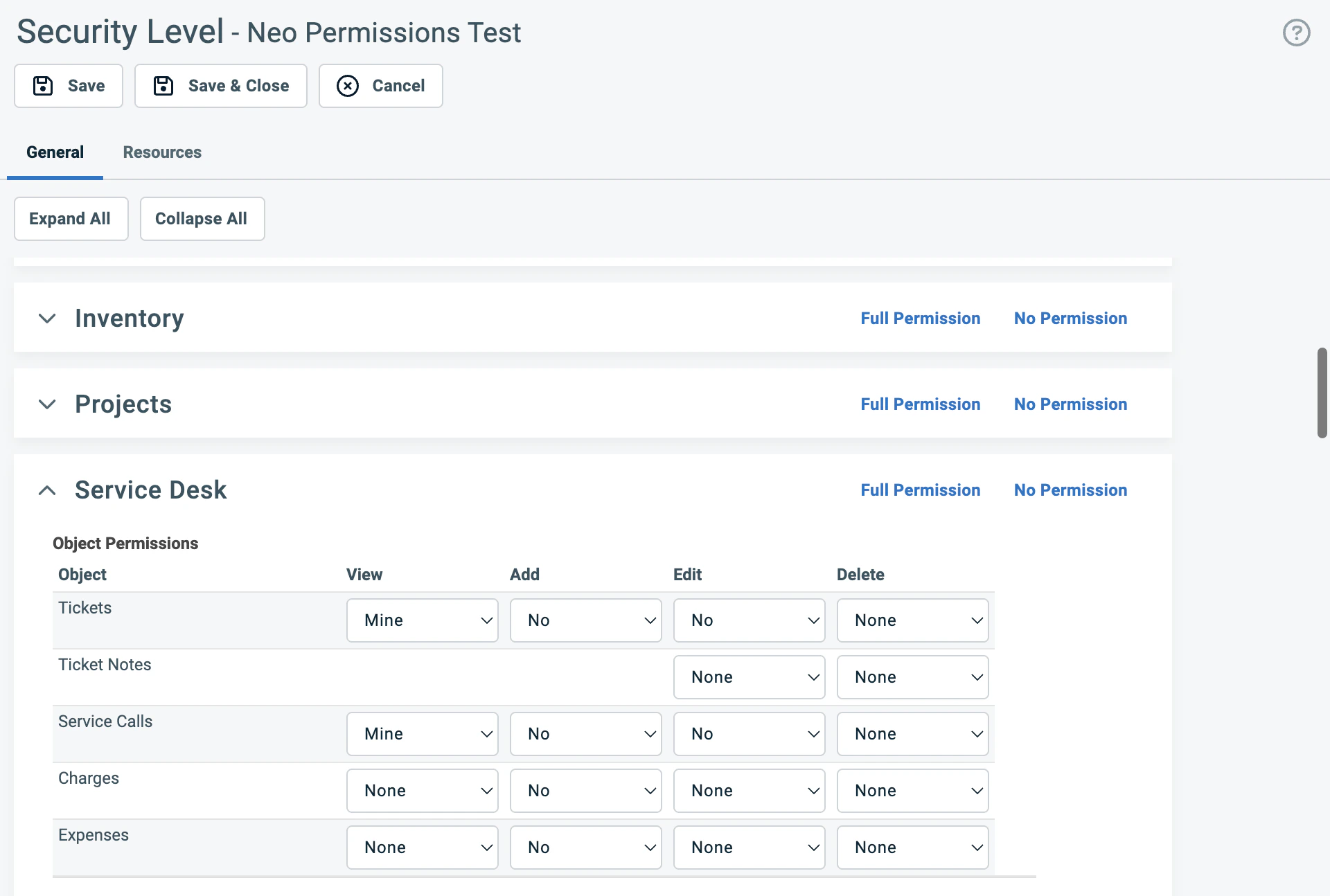Apply No Permission to Inventory
Screen dimensions: 1330x896
coord(1070,318)
